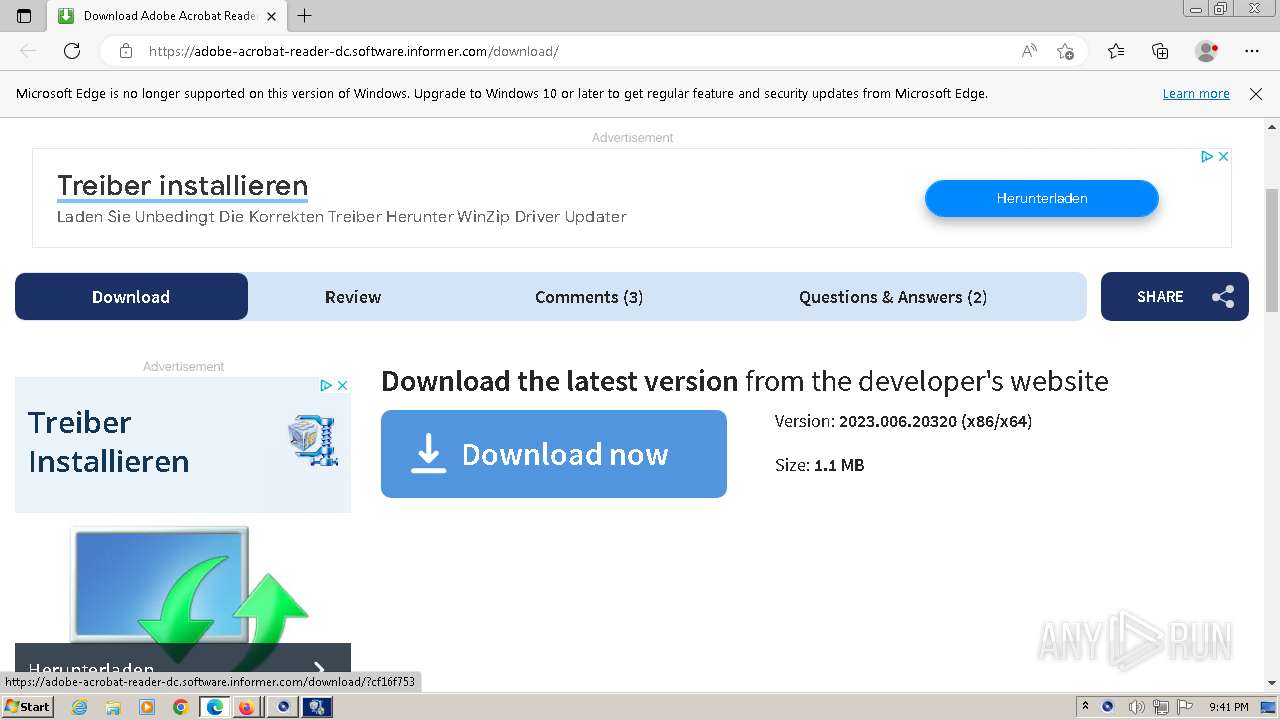
Task: Open the Favorites list icon
Action: (1116, 51)
